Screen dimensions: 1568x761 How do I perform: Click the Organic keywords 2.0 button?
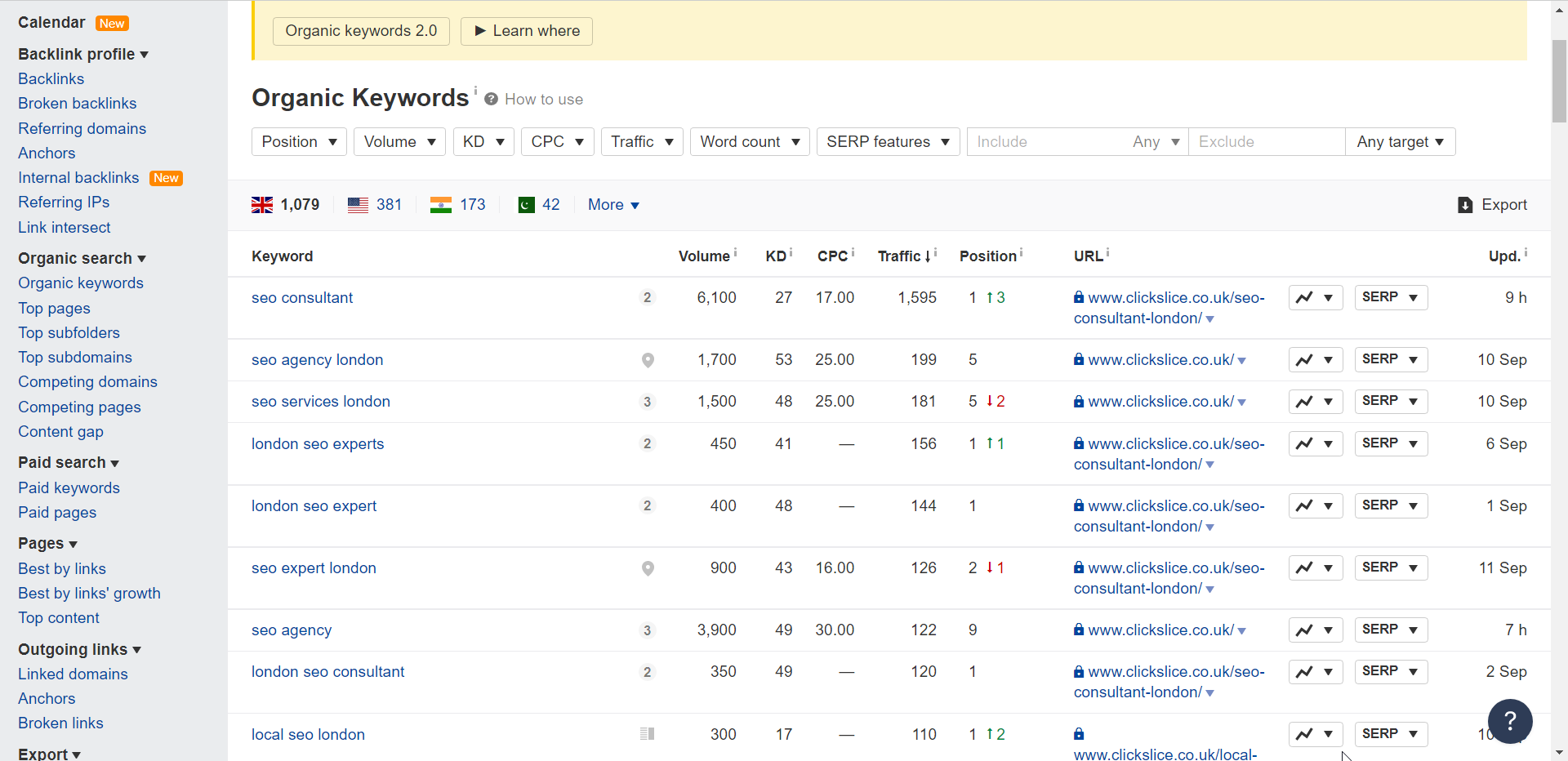361,31
